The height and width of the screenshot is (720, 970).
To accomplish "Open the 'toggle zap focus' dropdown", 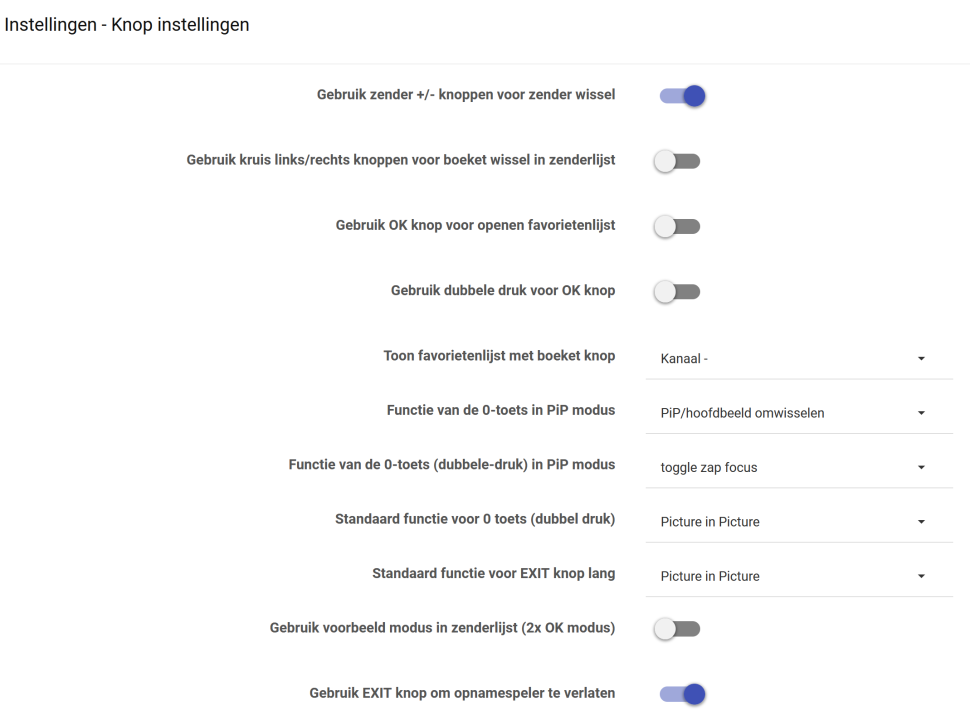I will coord(798,467).
